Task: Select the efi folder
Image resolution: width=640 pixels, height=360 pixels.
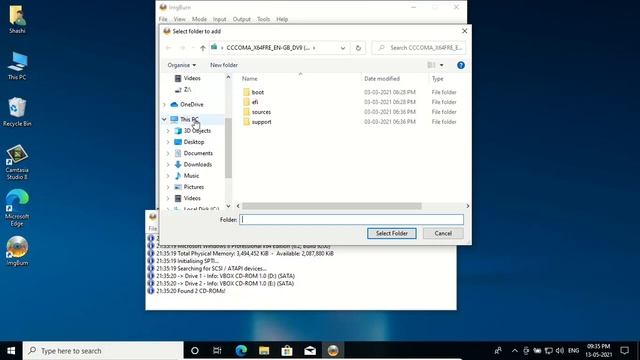Action: coord(255,102)
